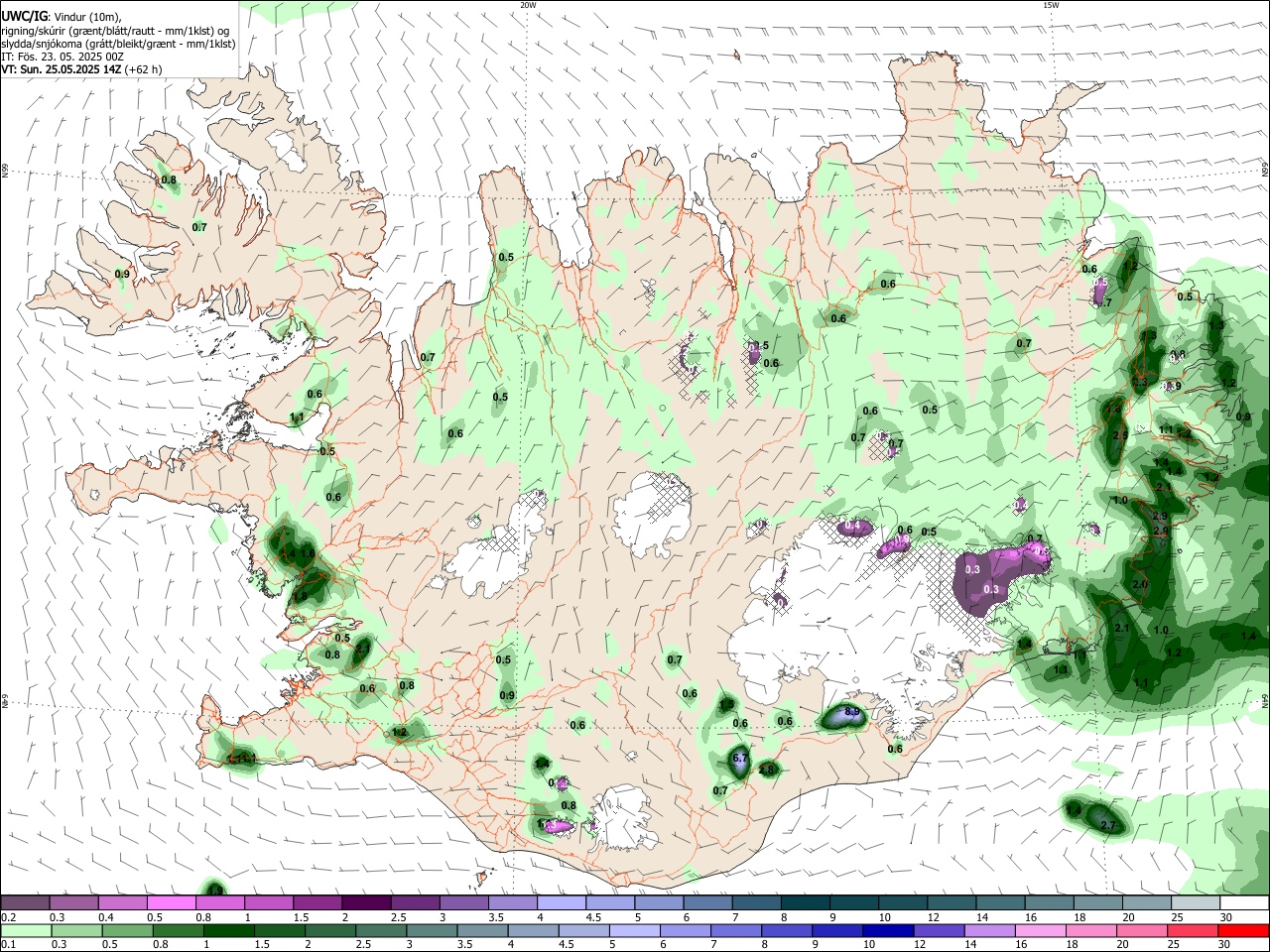Click the palest green rain swatch between 0.1 and 0.3
Image resolution: width=1270 pixels, height=952 pixels.
(28, 931)
